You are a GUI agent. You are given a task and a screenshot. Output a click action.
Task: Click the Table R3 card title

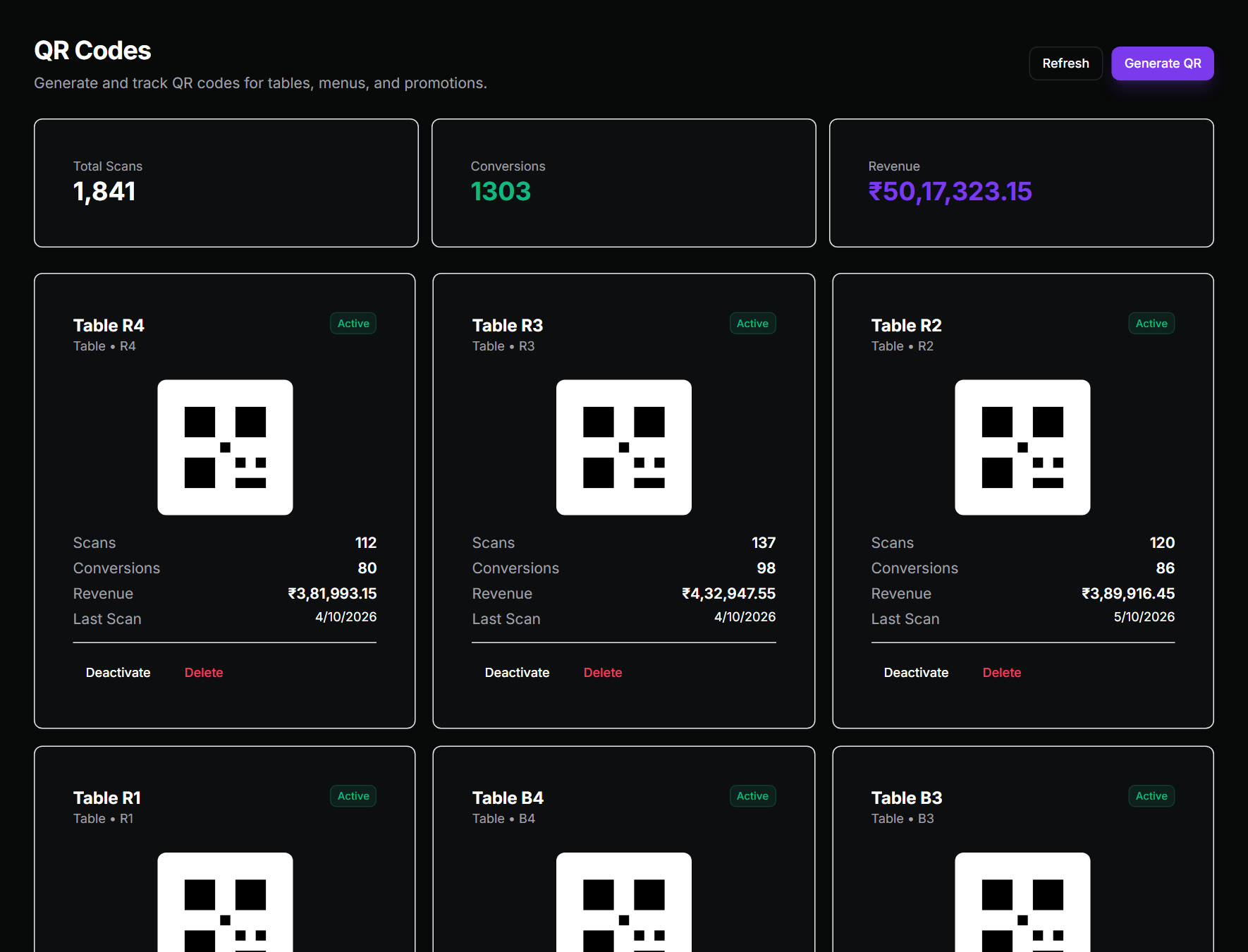click(x=508, y=325)
